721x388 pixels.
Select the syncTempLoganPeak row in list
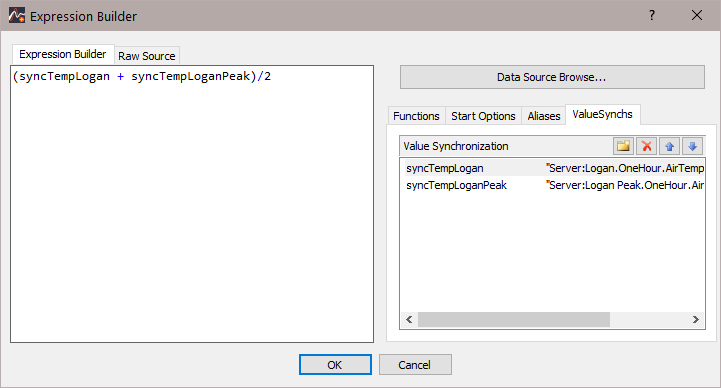[553, 185]
